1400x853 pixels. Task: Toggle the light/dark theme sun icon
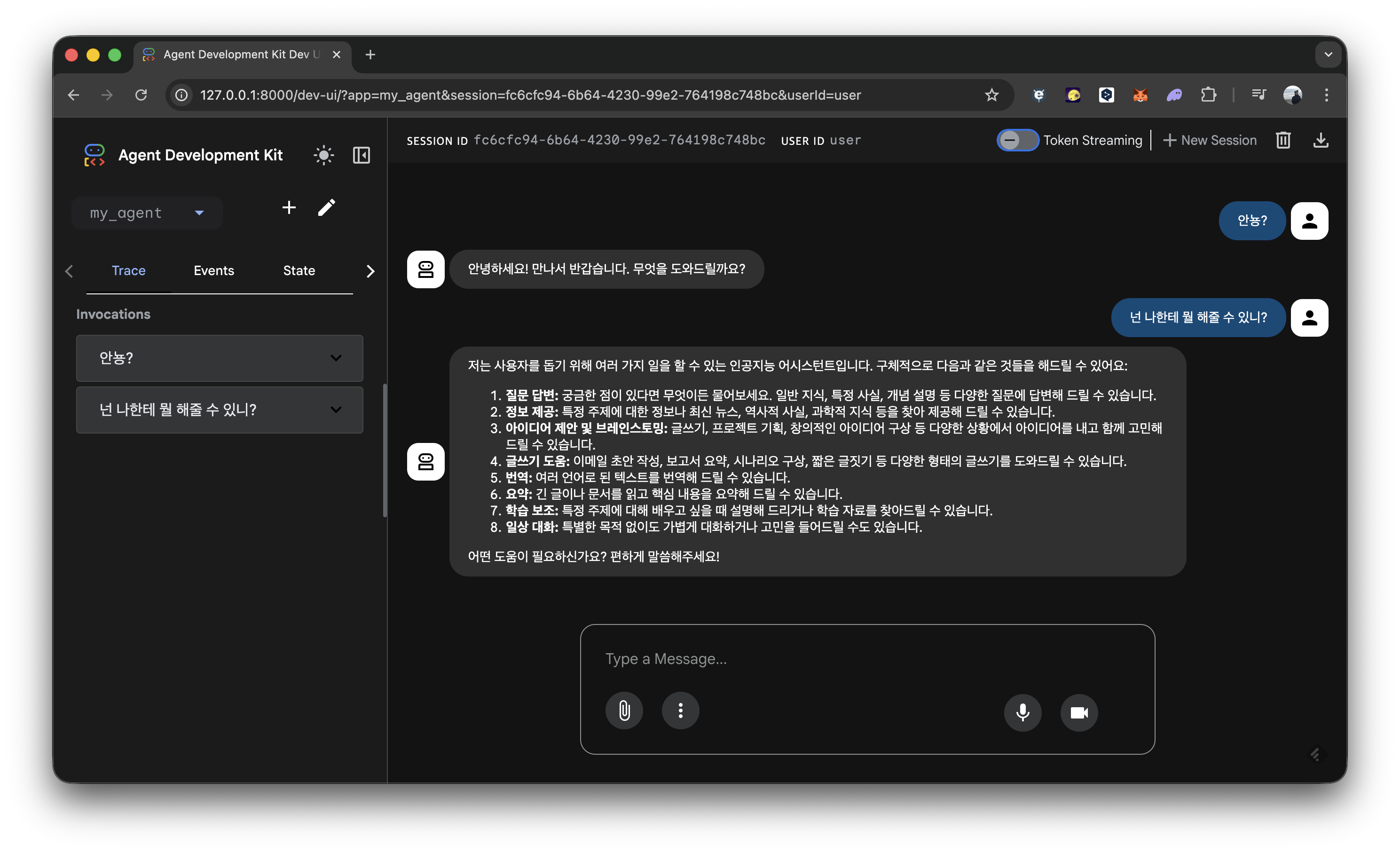(323, 155)
